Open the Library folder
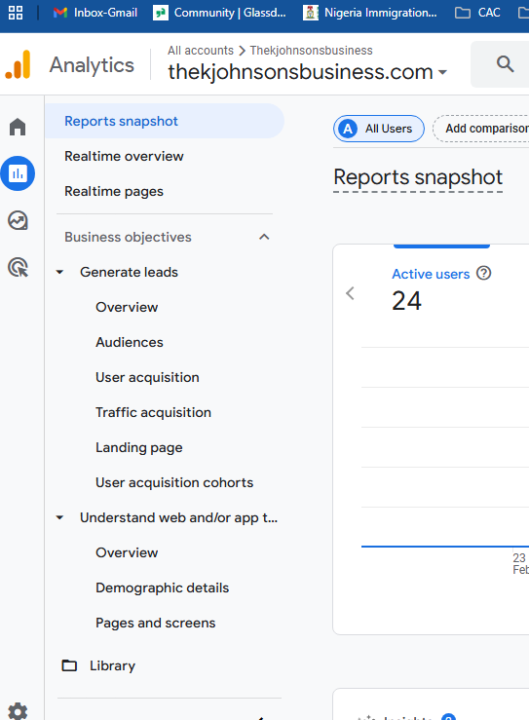 99,666
